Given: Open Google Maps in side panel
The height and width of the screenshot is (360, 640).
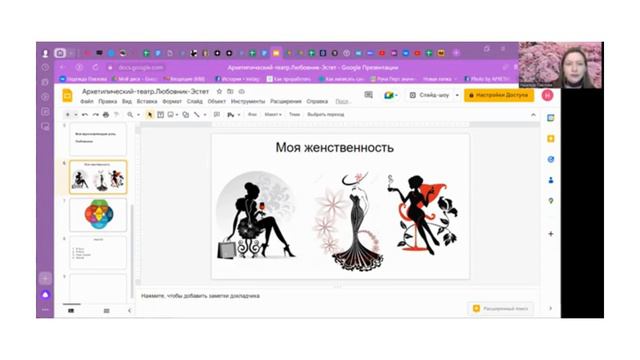Looking at the screenshot, I should click(551, 200).
